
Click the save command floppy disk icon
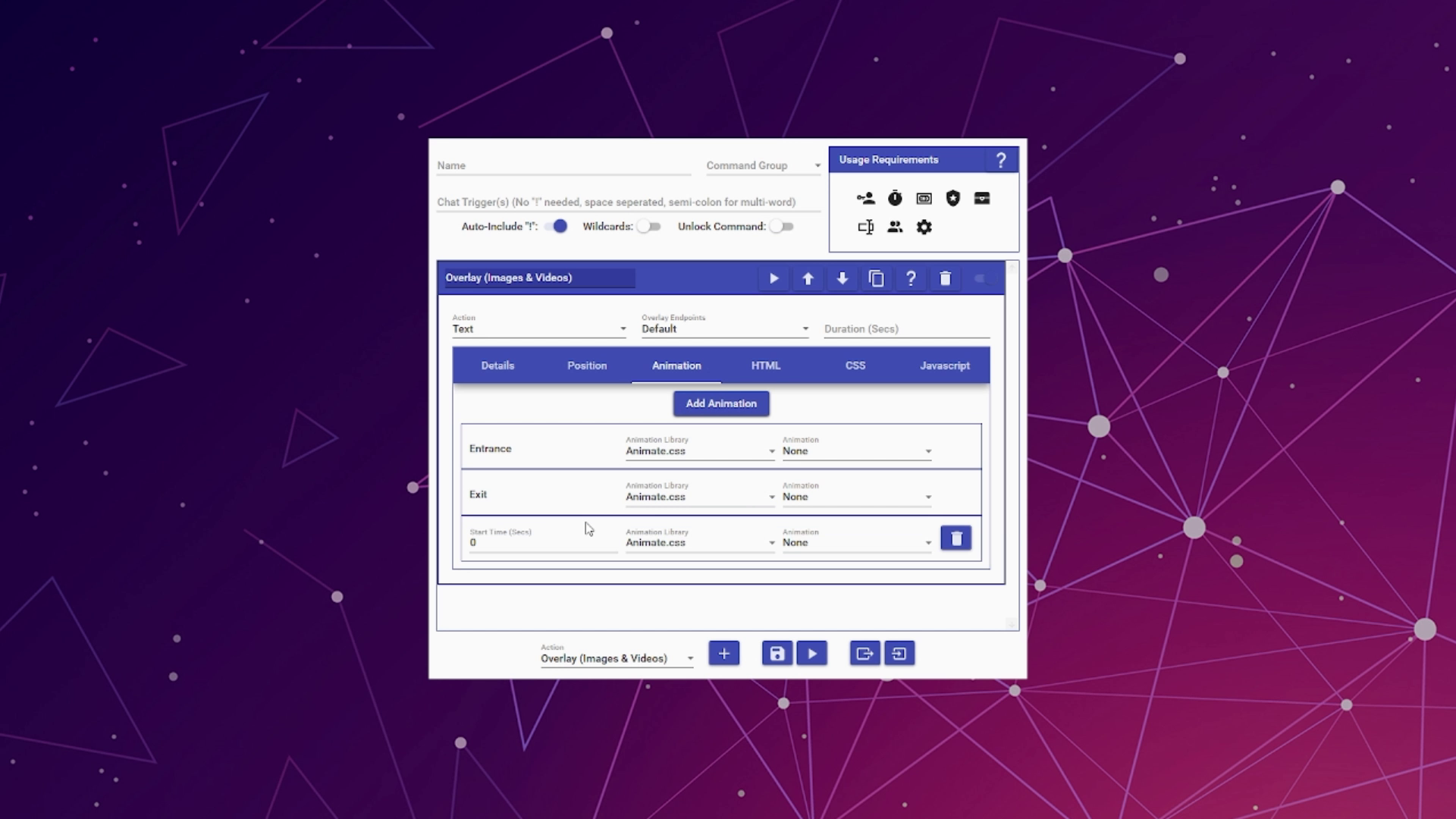(777, 654)
